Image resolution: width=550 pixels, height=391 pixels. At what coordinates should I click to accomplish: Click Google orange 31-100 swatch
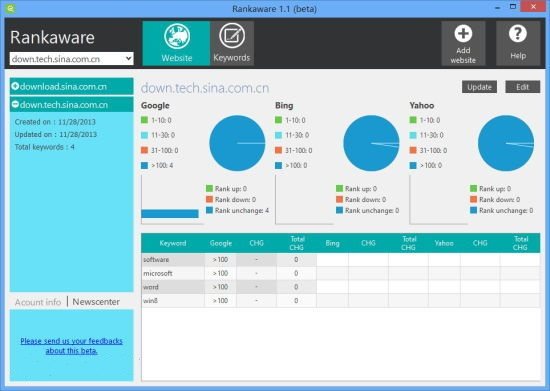(x=145, y=150)
